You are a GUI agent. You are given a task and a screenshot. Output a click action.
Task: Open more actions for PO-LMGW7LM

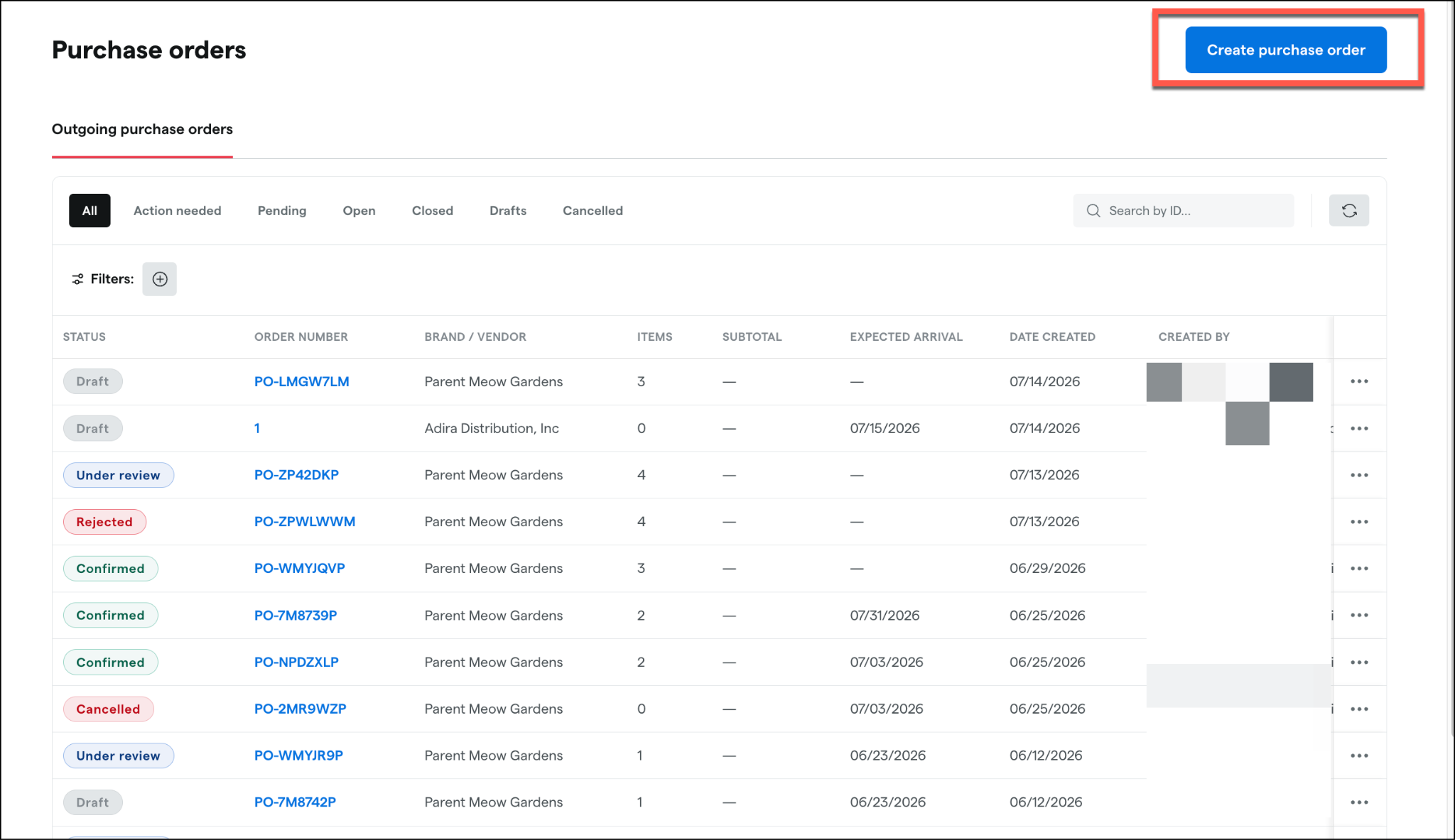point(1359,381)
